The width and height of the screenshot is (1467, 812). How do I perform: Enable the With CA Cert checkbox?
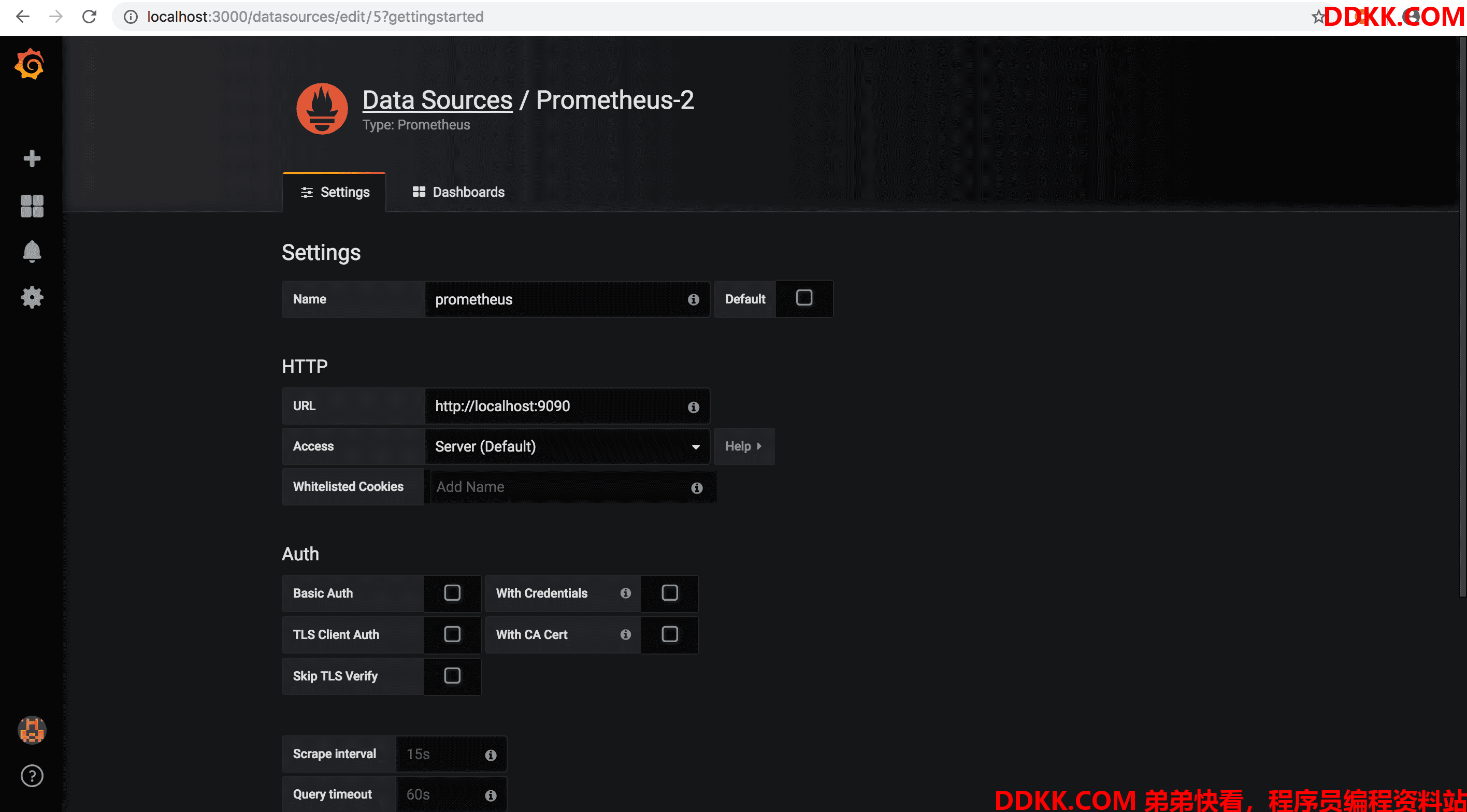(670, 634)
